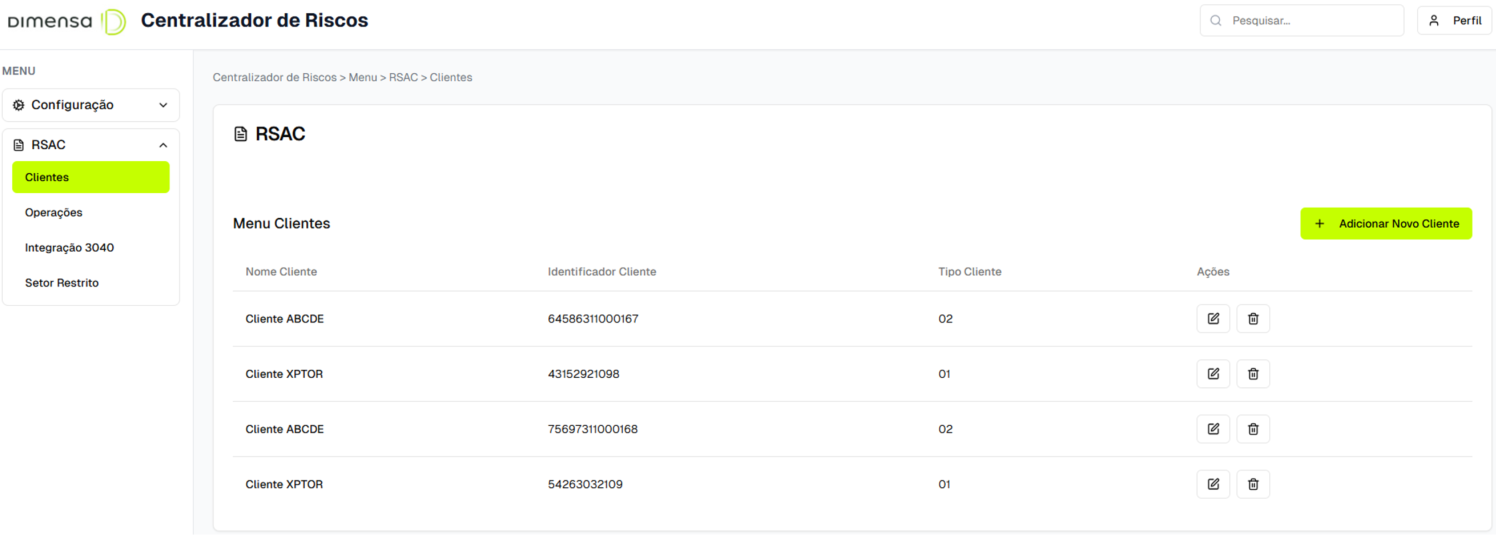Edit the client with identifier 75697311000168
This screenshot has height=546, width=1496.
1213,429
